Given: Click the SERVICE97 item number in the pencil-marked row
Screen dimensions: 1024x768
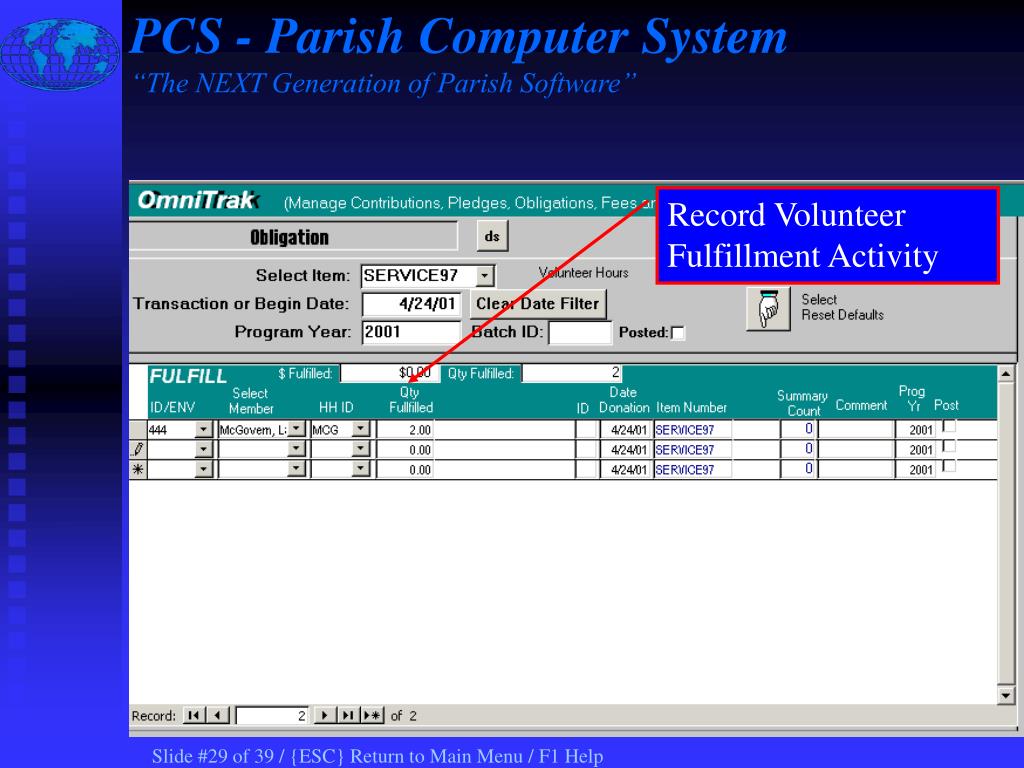Looking at the screenshot, I should click(693, 449).
